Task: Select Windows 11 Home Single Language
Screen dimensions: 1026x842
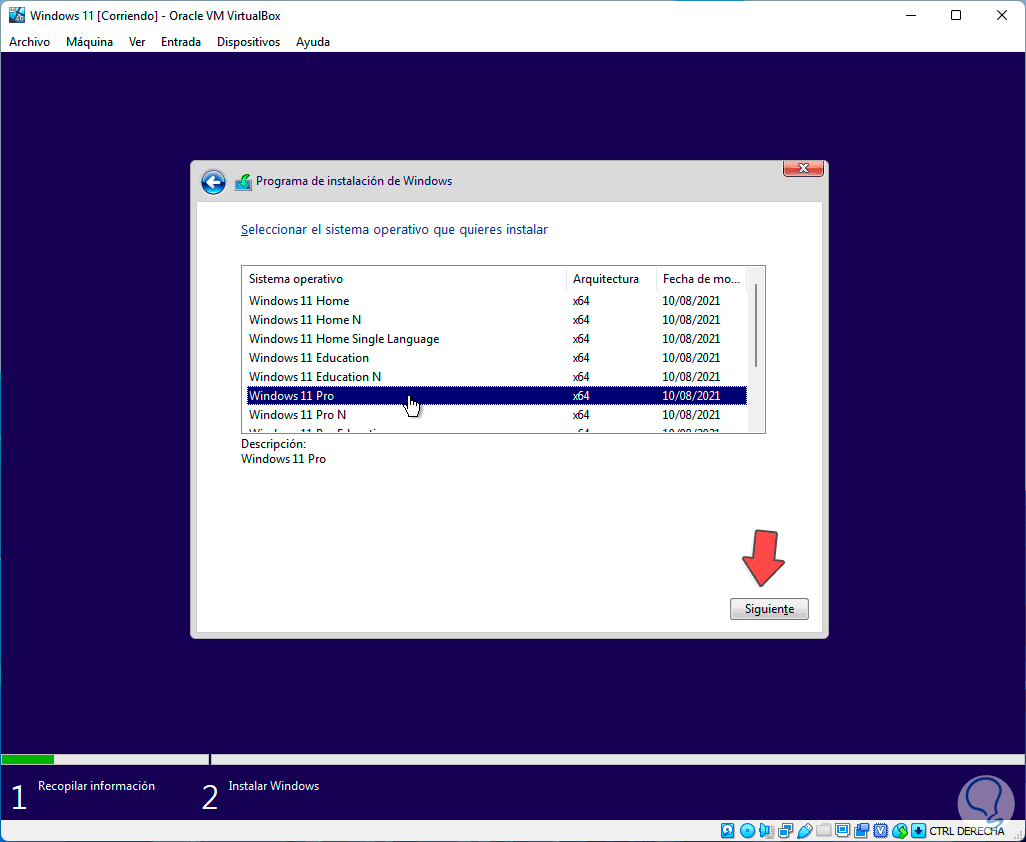Action: click(x=497, y=339)
